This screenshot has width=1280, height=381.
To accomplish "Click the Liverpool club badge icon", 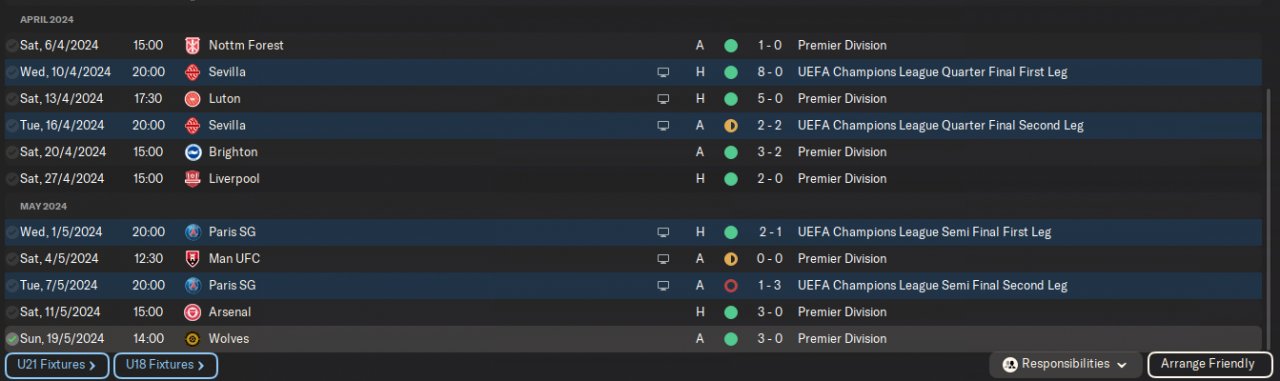I will tap(193, 178).
